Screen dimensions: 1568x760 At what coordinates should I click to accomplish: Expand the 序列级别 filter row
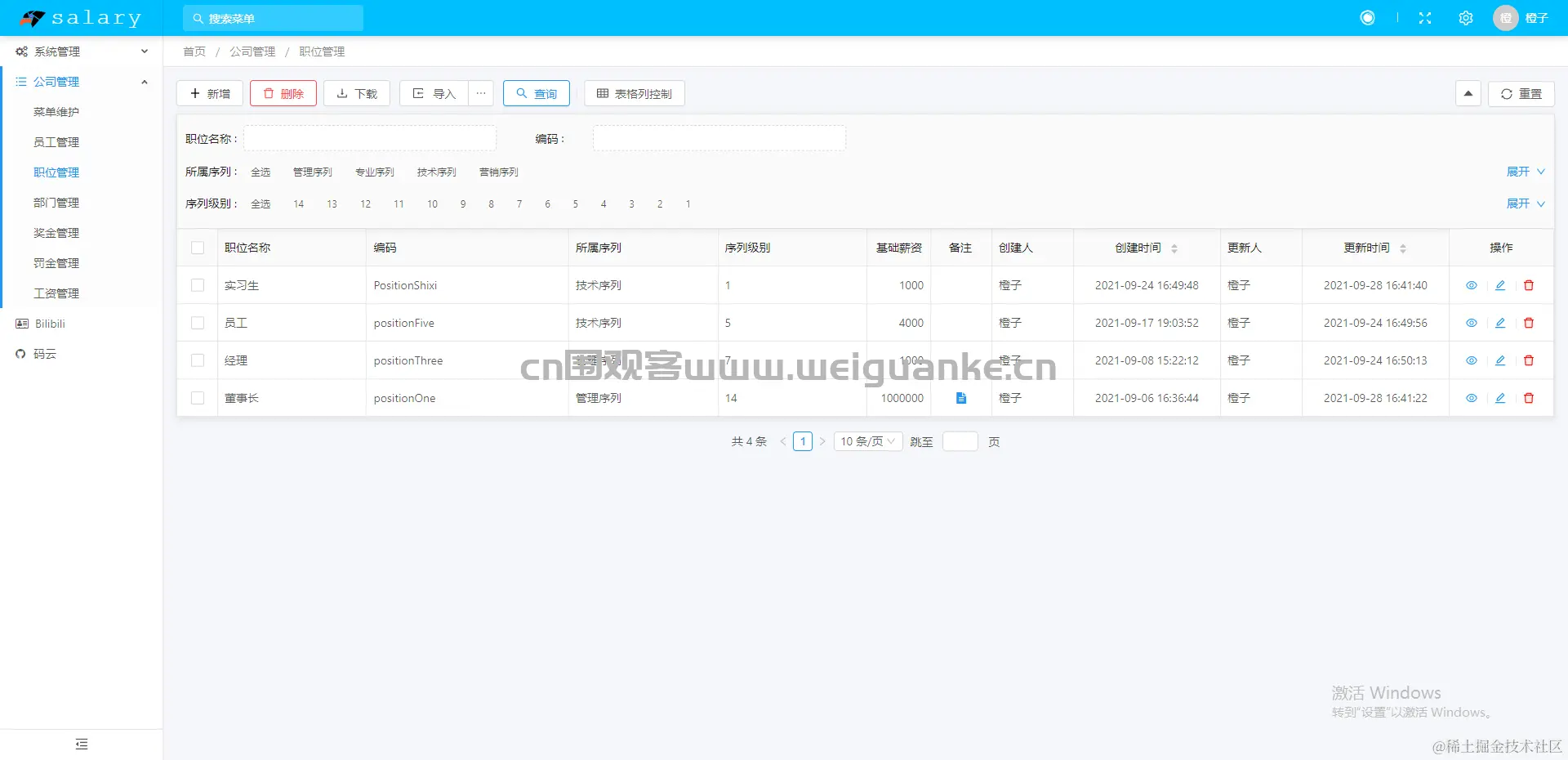coord(1526,203)
